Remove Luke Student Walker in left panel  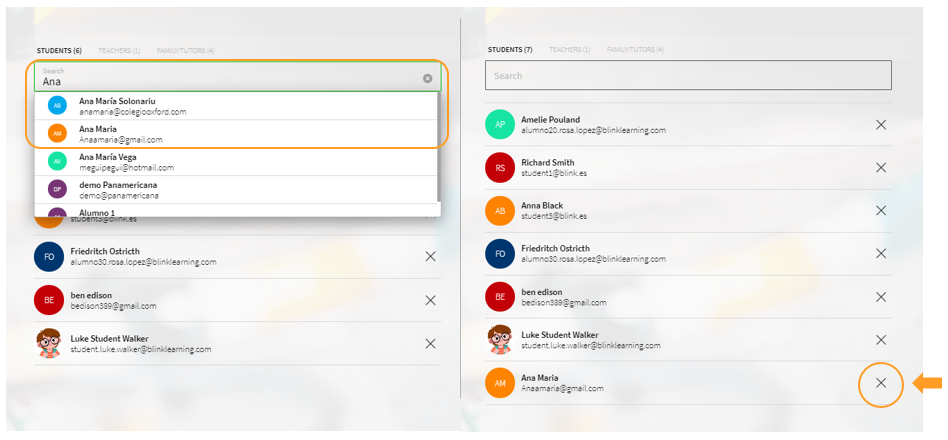pos(430,343)
